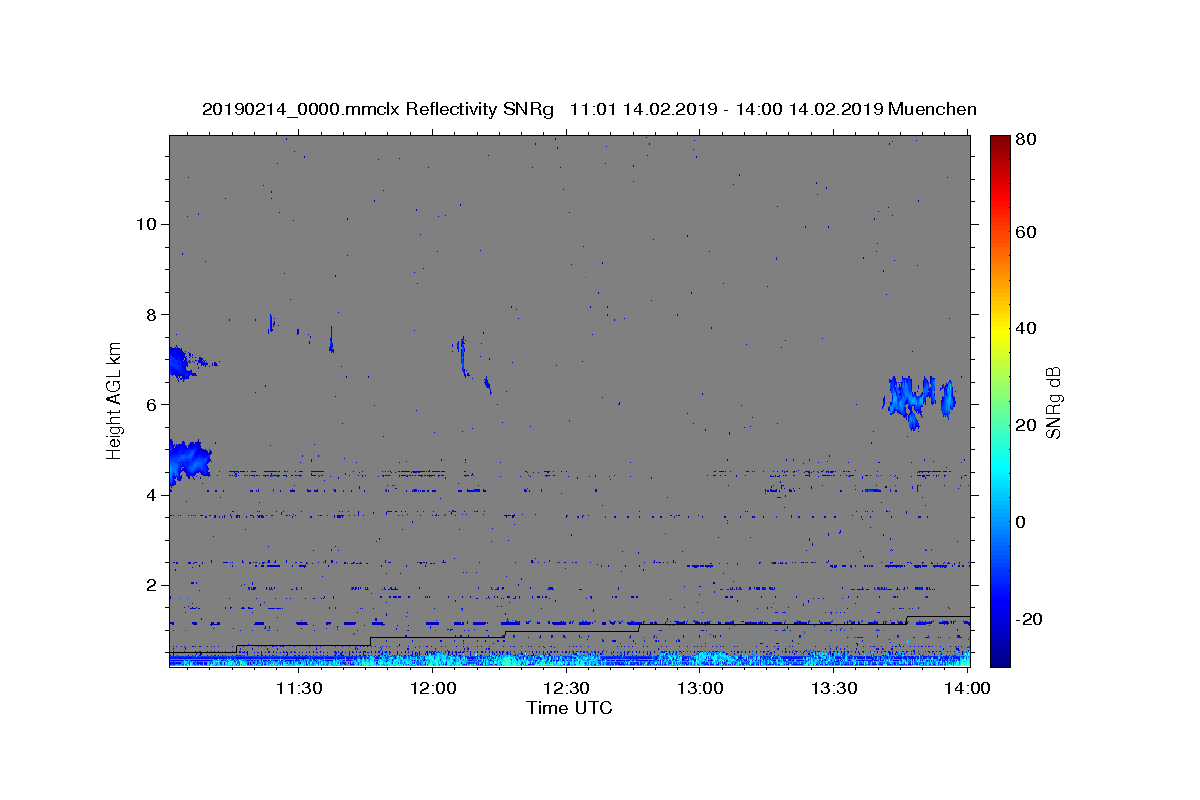Image resolution: width=1200 pixels, height=800 pixels.
Task: Click the 13:30 time tick label
Action: pos(834,688)
